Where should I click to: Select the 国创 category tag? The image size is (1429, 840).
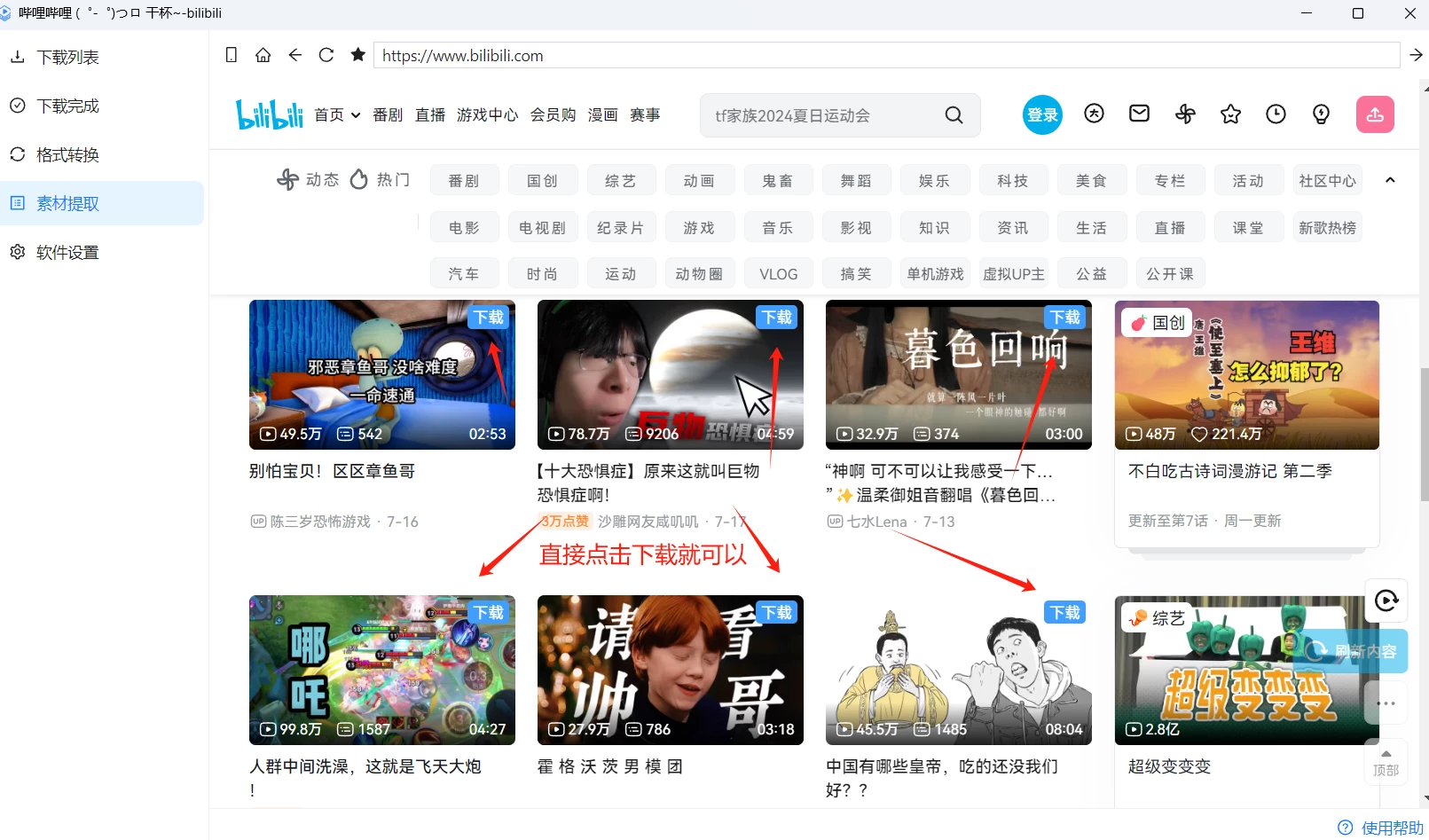pos(543,180)
